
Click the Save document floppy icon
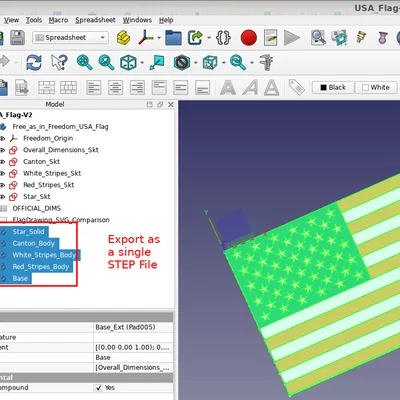pyautogui.click(x=17, y=38)
